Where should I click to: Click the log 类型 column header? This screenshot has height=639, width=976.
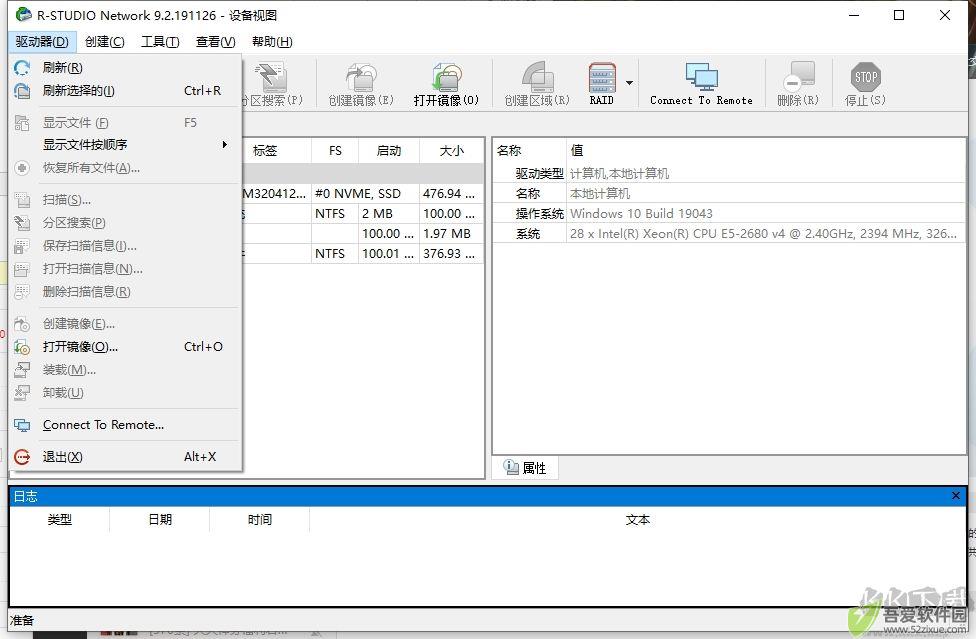[x=60, y=520]
